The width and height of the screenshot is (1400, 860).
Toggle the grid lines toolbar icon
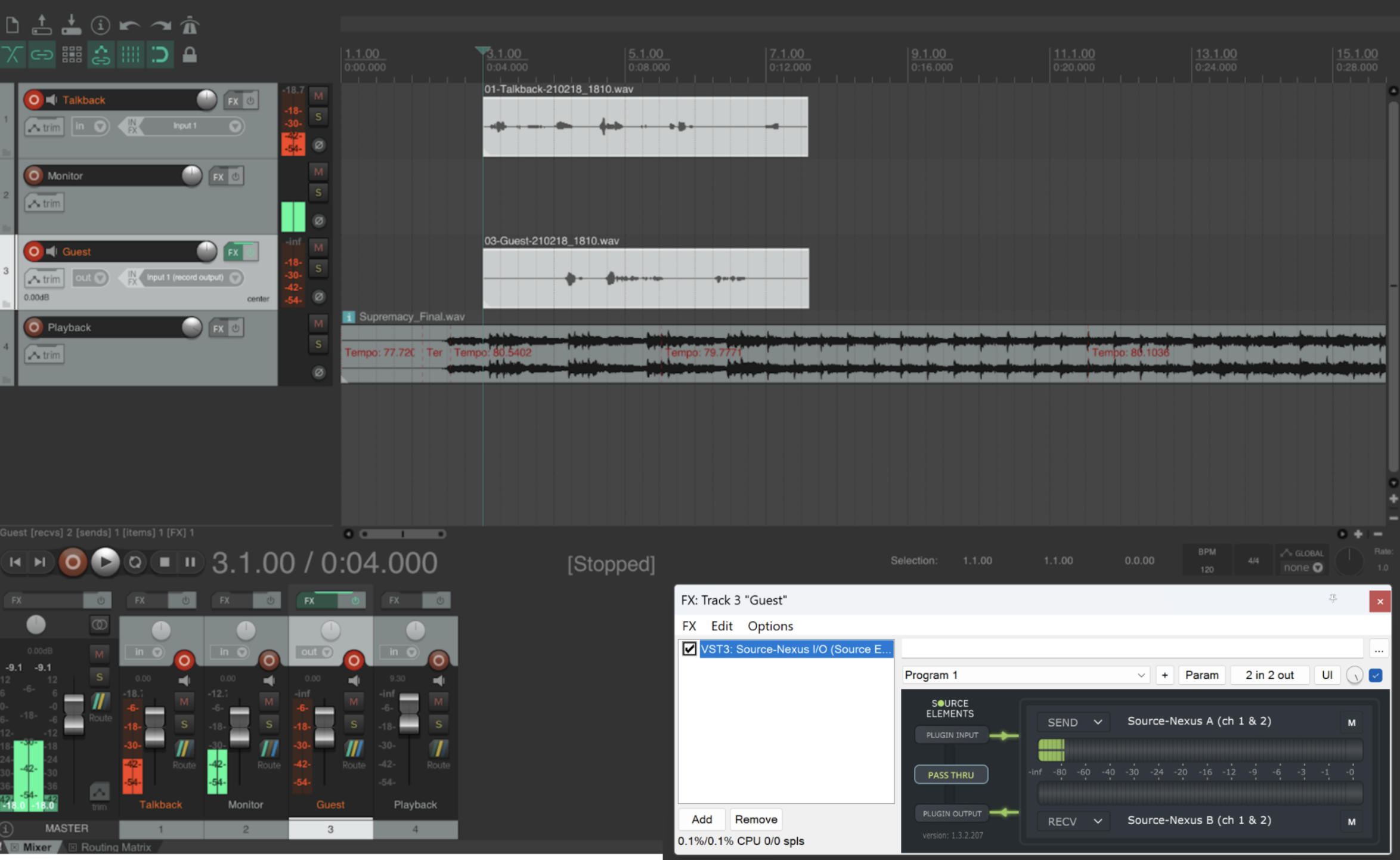(x=130, y=55)
